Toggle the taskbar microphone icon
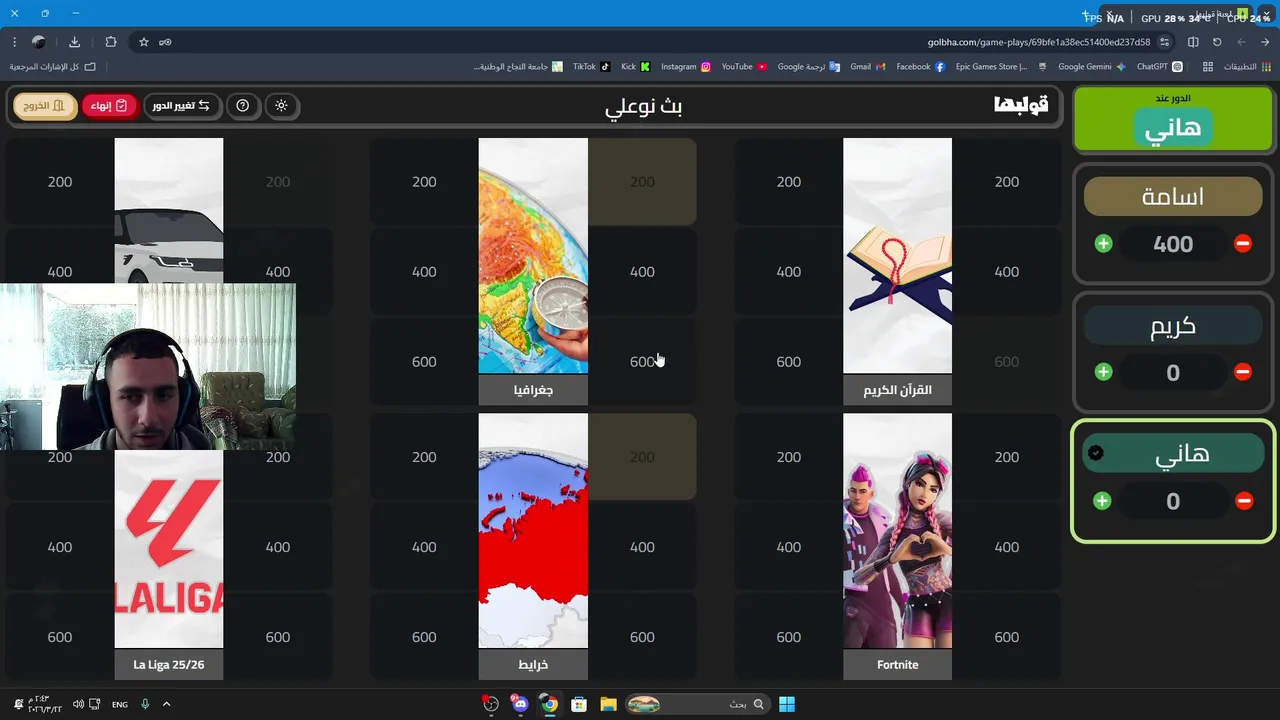 (145, 704)
